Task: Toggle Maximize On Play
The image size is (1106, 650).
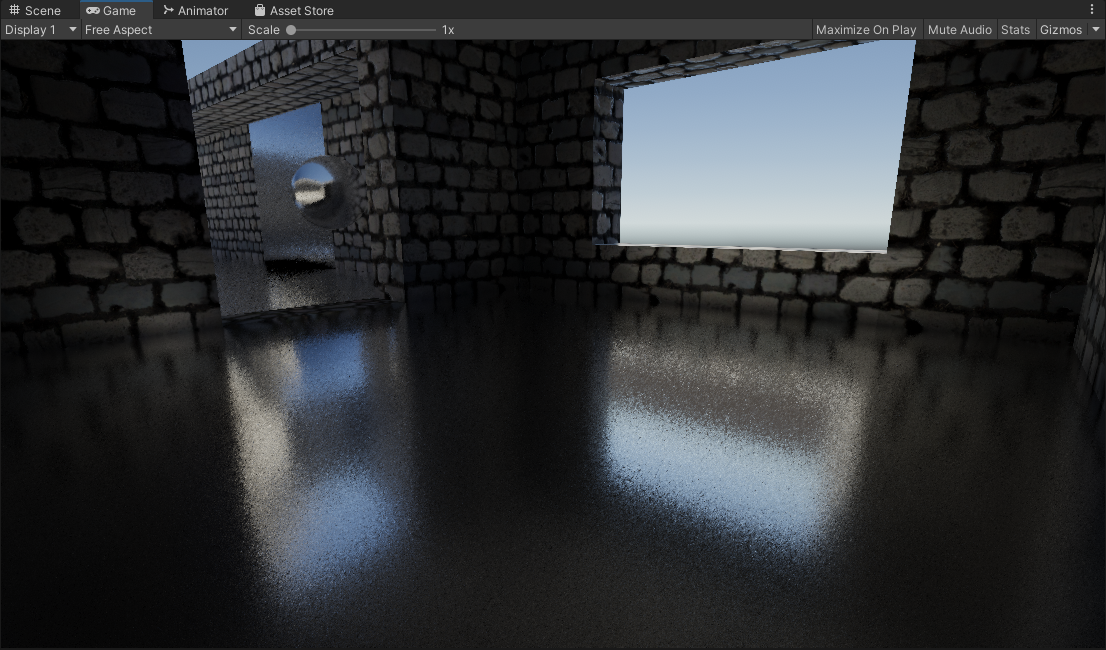Action: click(865, 30)
